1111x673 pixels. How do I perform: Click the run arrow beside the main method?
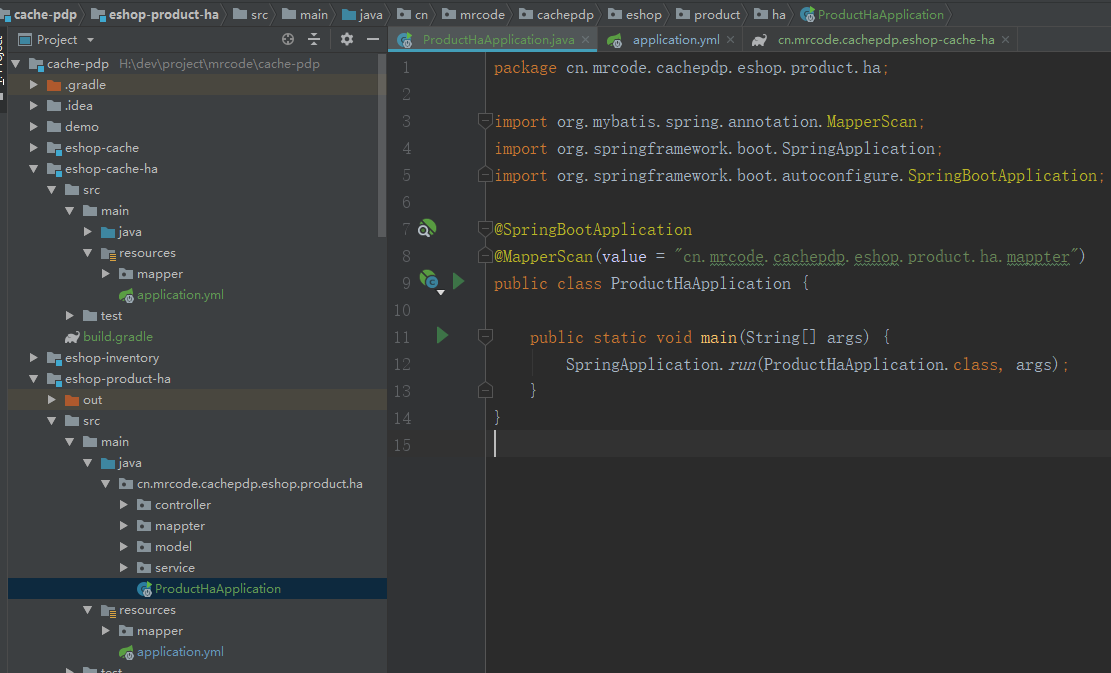click(x=442, y=336)
